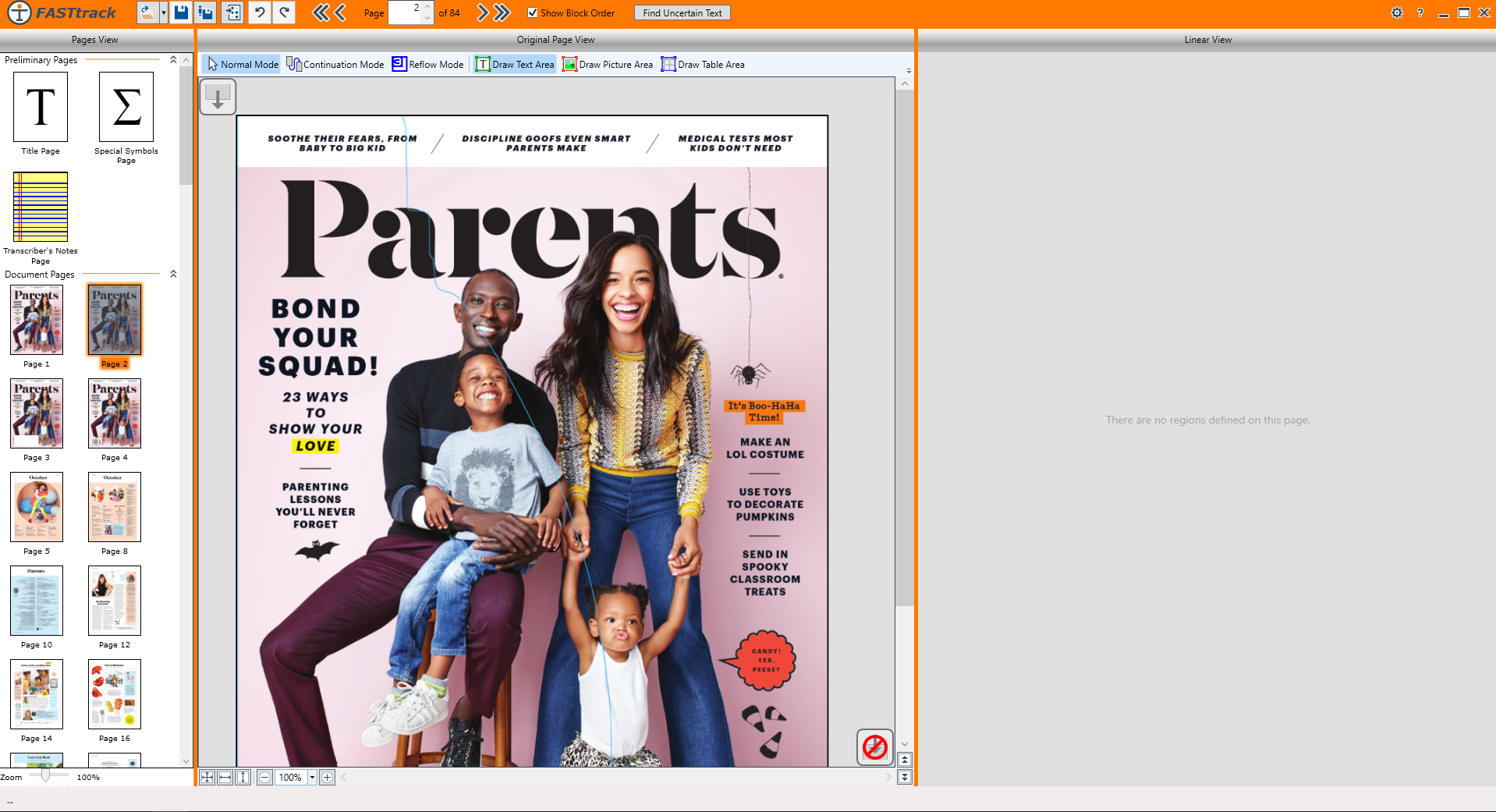This screenshot has height=812, width=1496.
Task: Increase page number with the up spinner
Action: click(427, 7)
